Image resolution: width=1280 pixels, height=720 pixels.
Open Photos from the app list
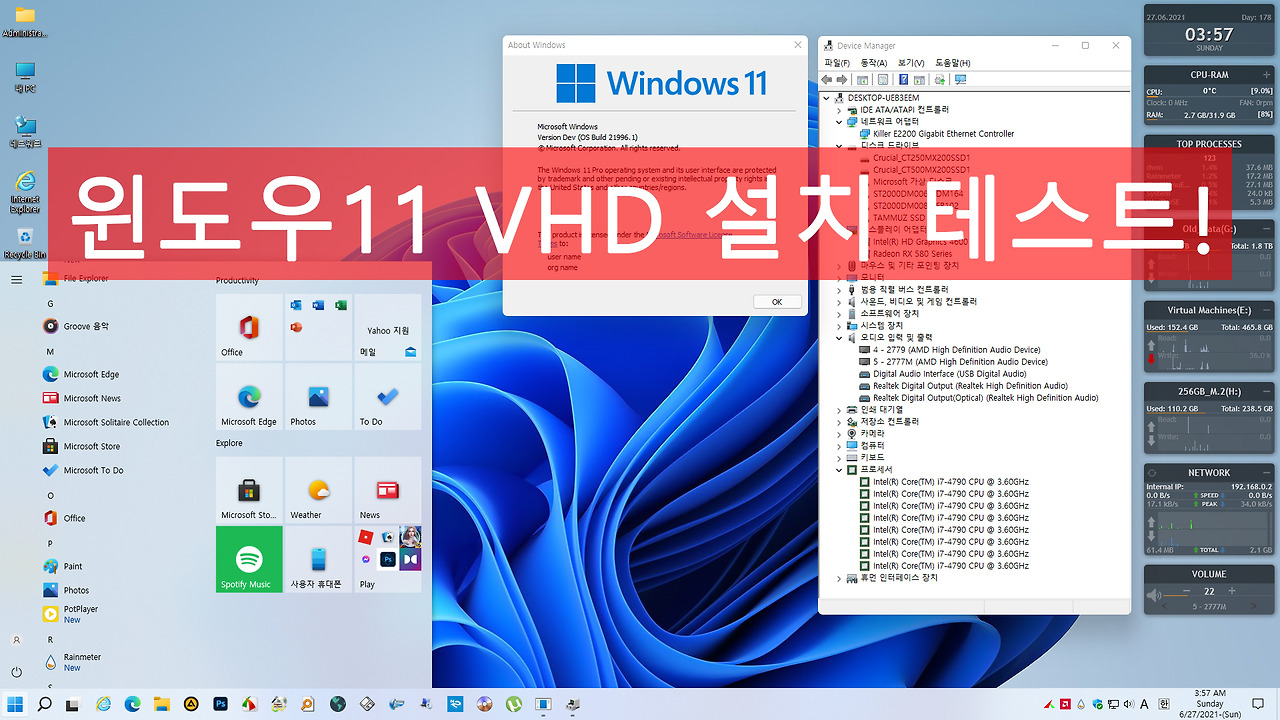tap(65, 590)
